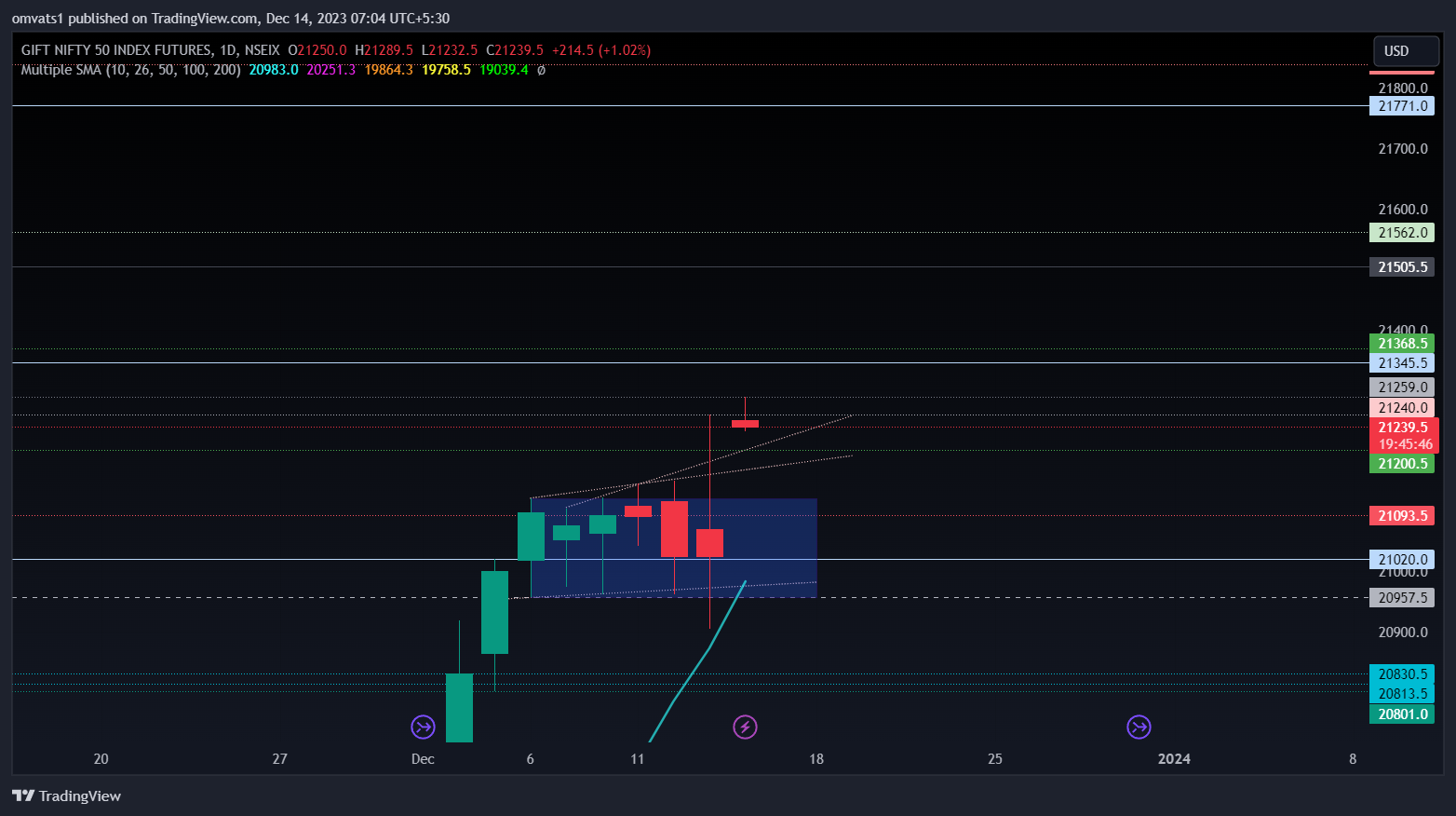
Task: Click the 2024 label on the time axis
Action: coord(1174,759)
